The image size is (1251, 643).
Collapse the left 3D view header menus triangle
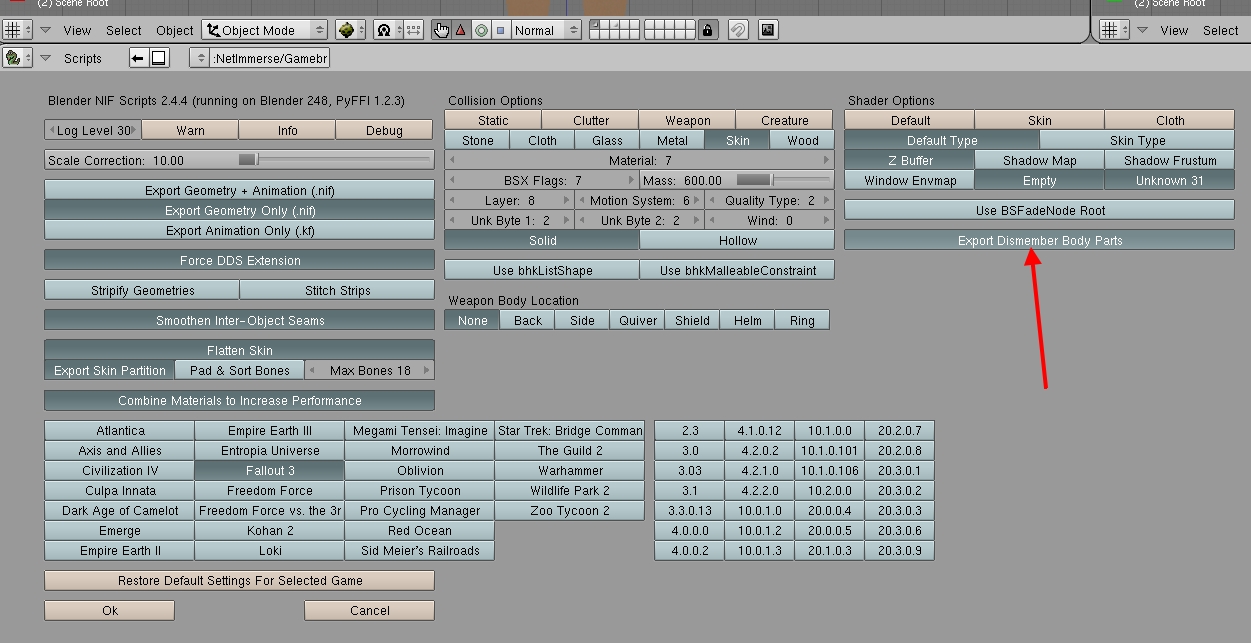coord(46,30)
